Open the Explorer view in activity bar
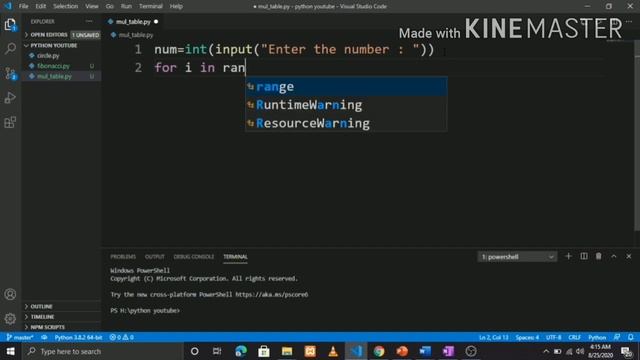The height and width of the screenshot is (360, 640). click(x=10, y=25)
